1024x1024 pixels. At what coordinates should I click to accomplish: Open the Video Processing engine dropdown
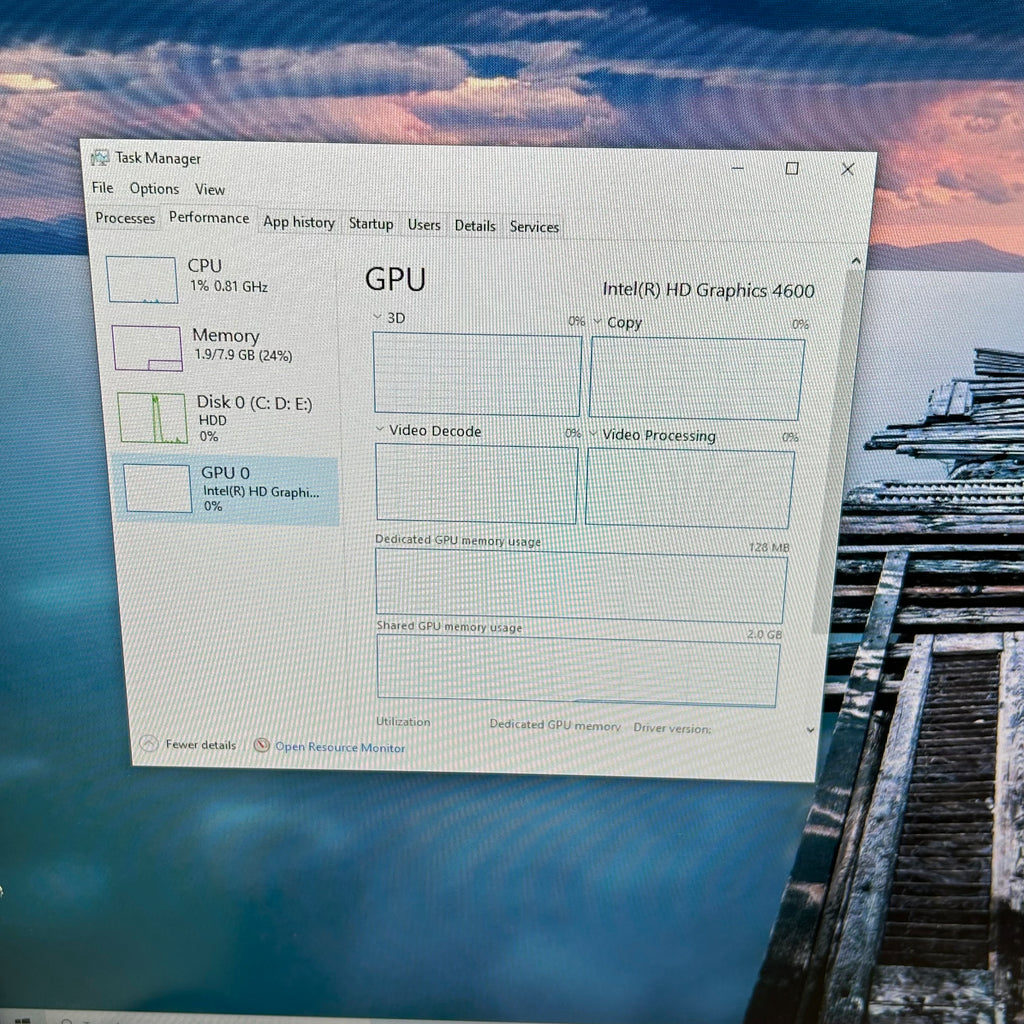[x=593, y=434]
